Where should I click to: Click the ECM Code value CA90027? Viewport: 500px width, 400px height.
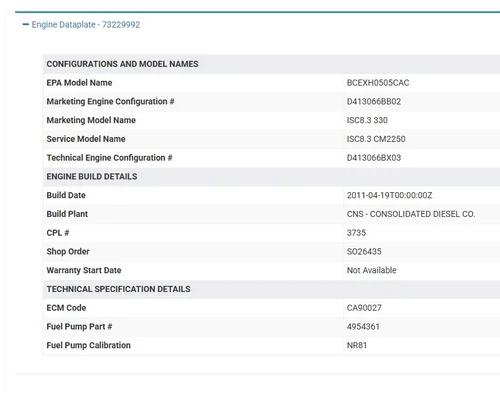364,308
